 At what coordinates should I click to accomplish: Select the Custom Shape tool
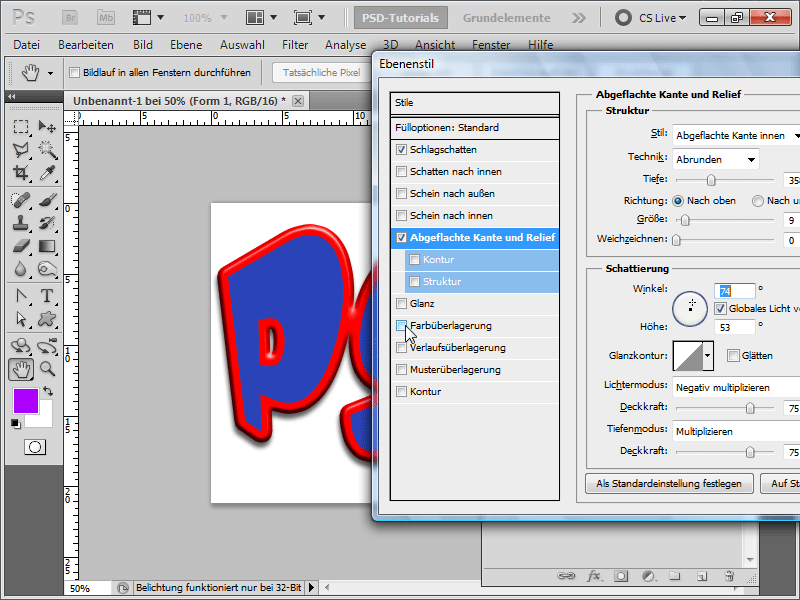(47, 319)
